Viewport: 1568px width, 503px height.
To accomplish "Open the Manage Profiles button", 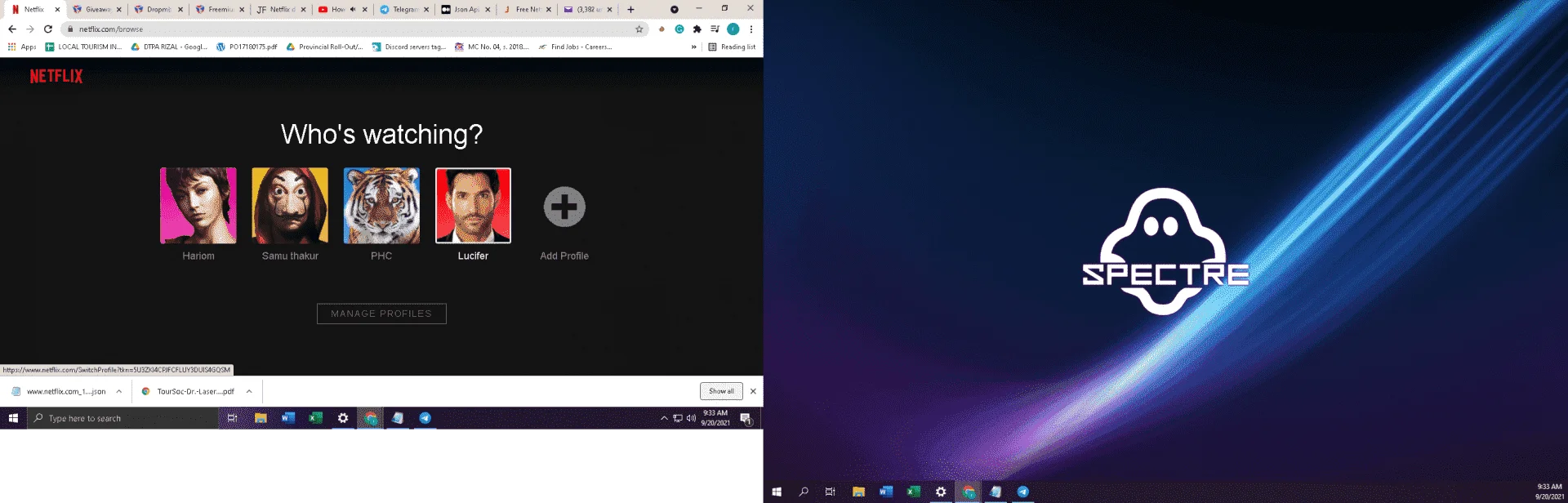I will tap(381, 314).
